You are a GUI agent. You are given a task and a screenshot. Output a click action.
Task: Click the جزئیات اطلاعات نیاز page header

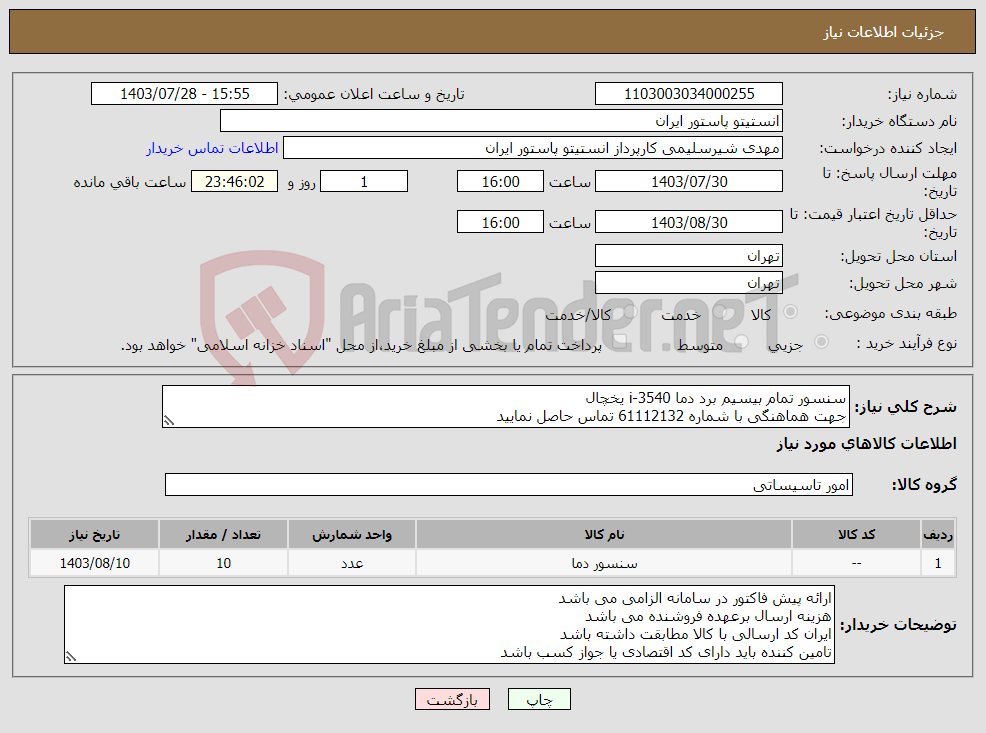click(884, 32)
